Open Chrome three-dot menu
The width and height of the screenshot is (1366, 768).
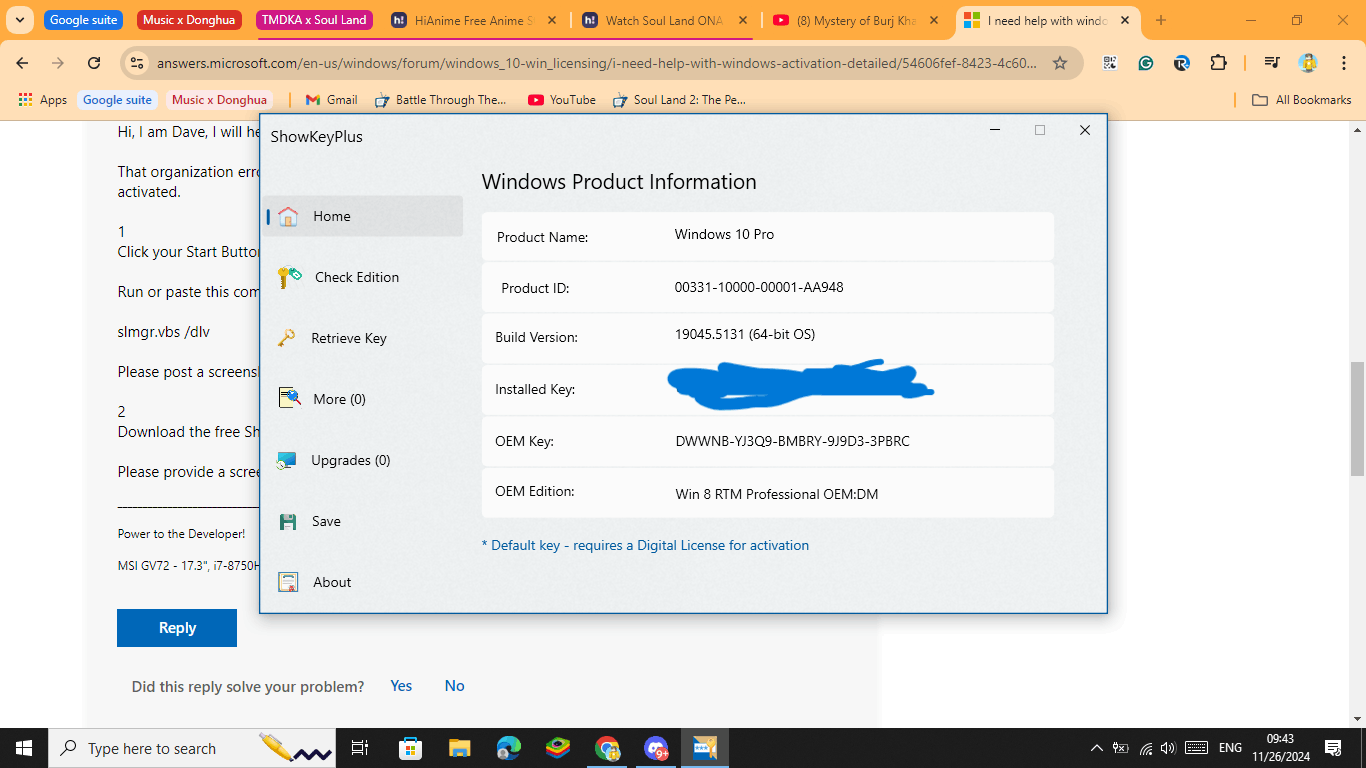click(x=1344, y=63)
